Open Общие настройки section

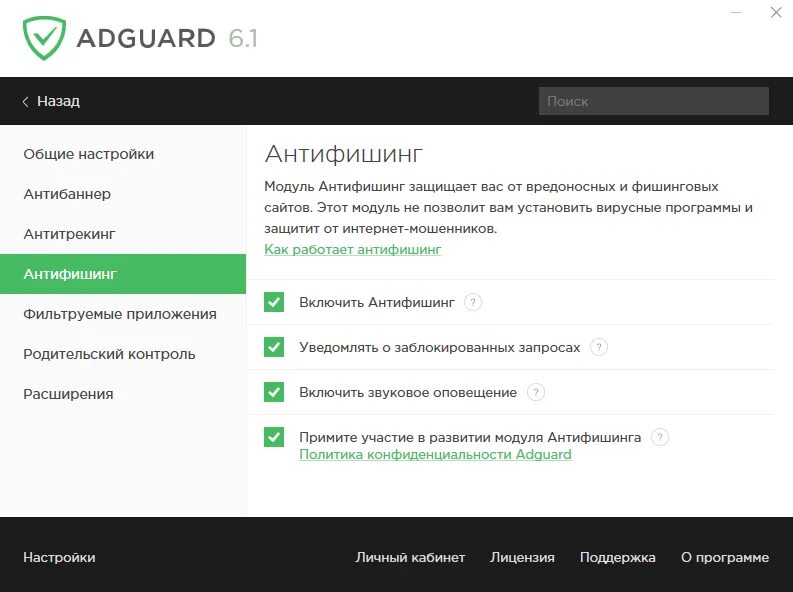(123, 154)
